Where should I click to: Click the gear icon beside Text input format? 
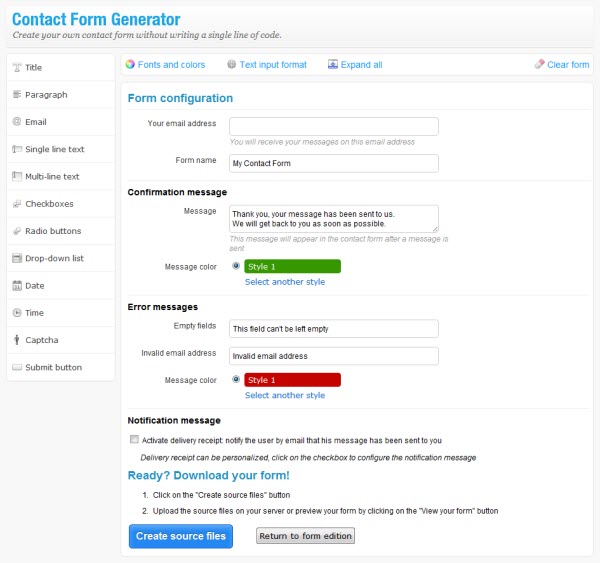click(x=232, y=64)
